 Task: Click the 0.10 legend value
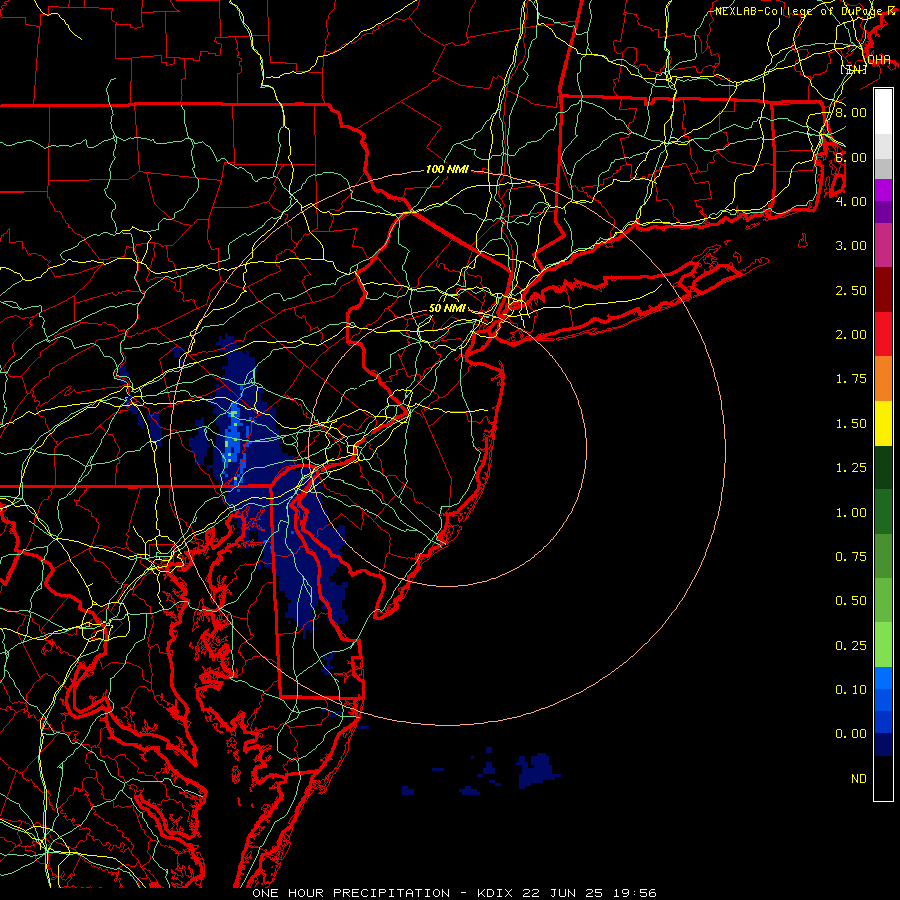tap(851, 690)
